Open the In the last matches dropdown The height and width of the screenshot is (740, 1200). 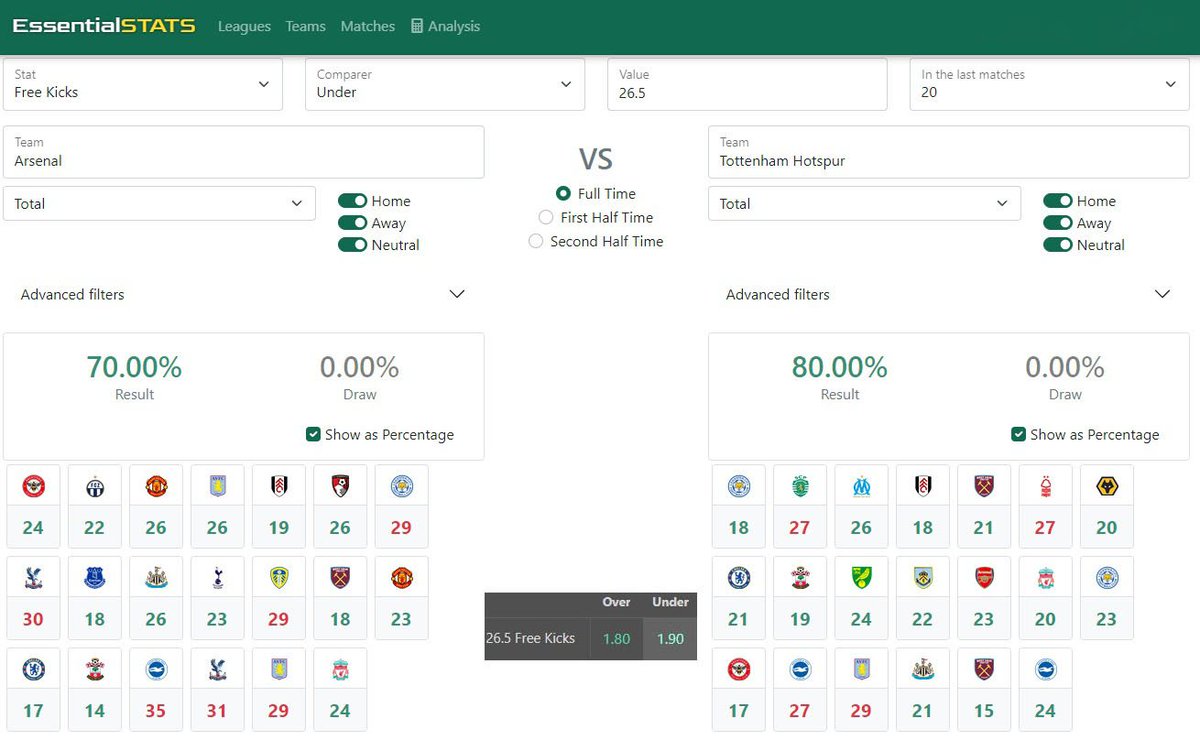click(1050, 84)
